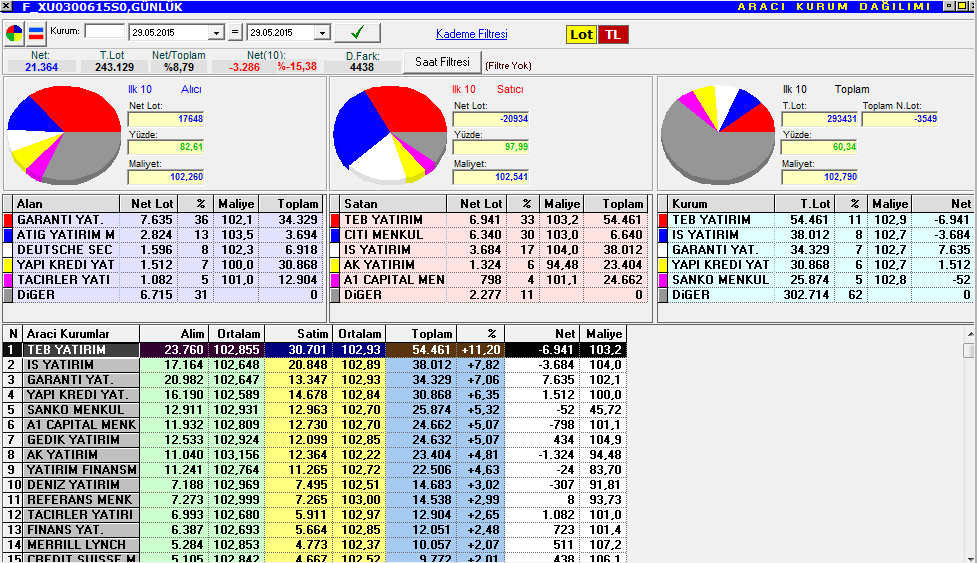Open the start date dropdown
Image resolution: width=977 pixels, height=563 pixels.
[x=216, y=32]
